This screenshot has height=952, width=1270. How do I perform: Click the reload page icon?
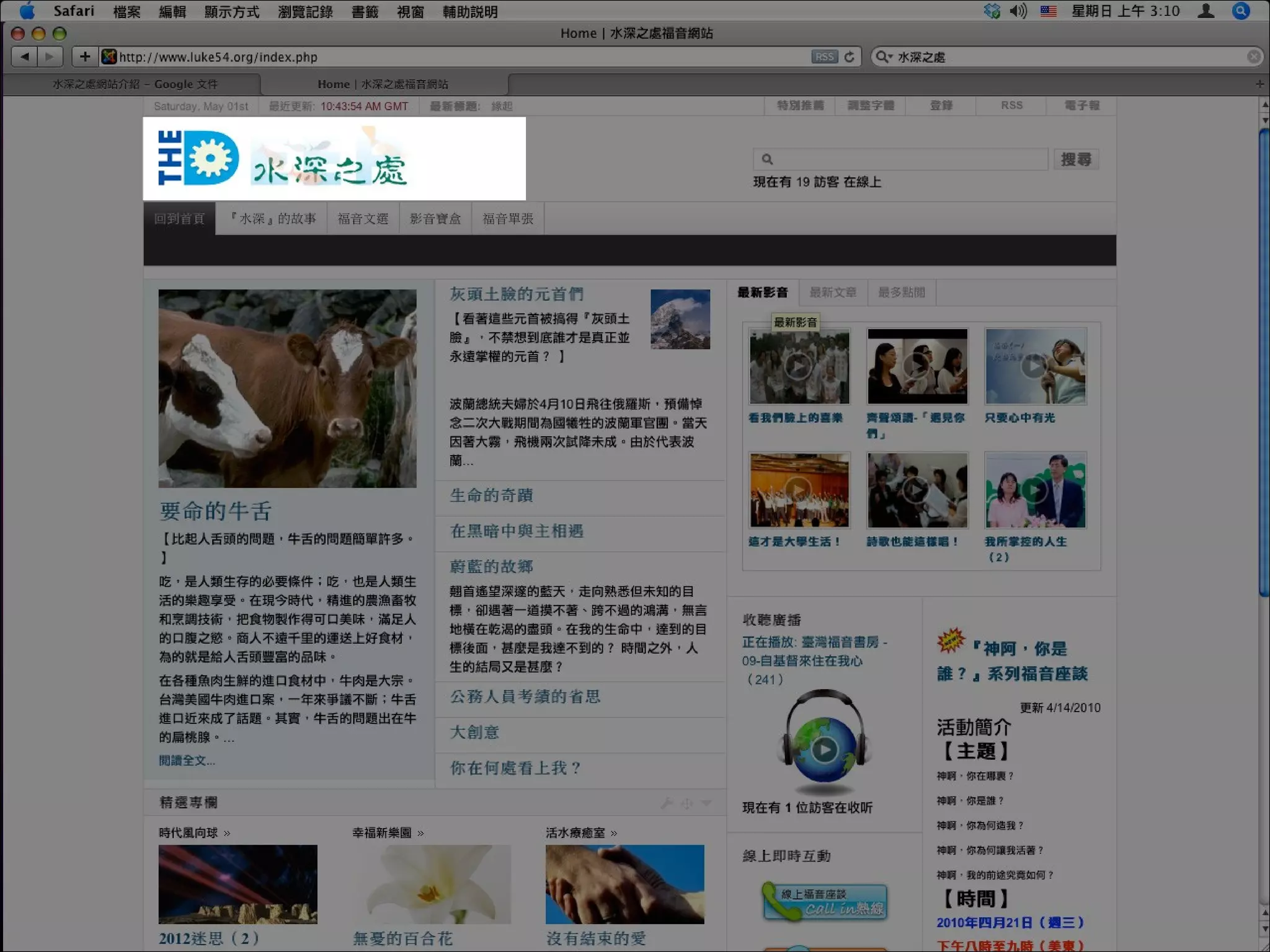point(850,57)
